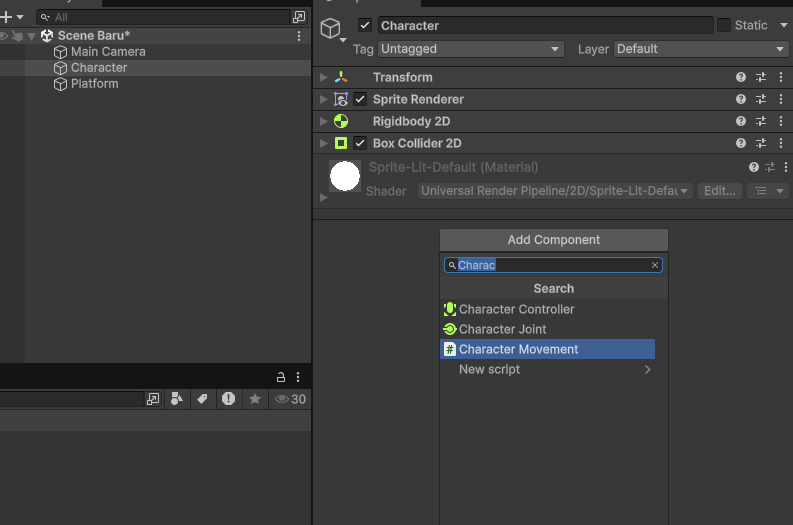
Task: Click the favorites star icon in project panel
Action: [x=255, y=399]
